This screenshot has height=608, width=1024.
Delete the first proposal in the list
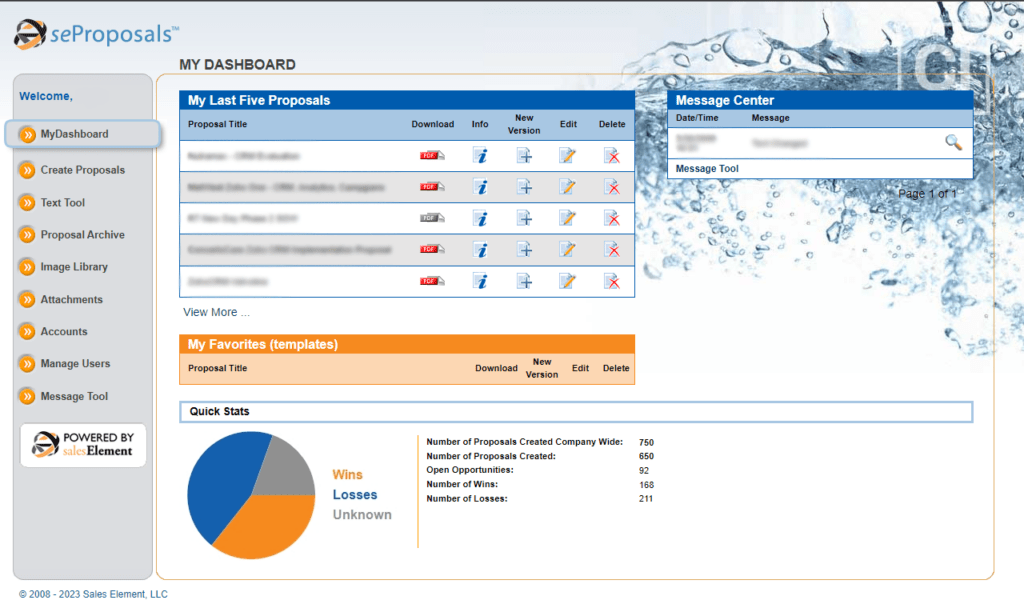click(612, 155)
